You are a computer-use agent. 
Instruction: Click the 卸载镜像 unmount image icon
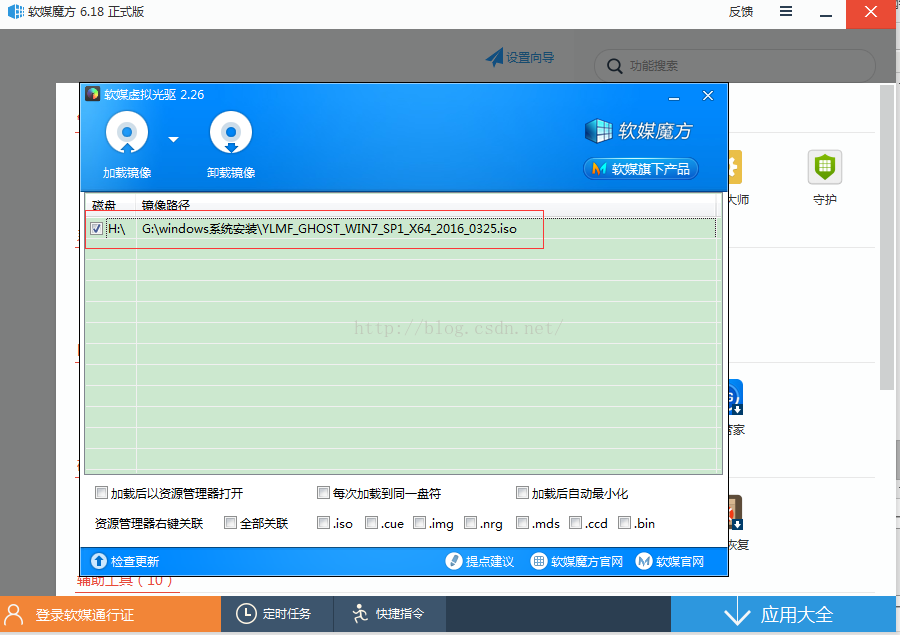(231, 133)
